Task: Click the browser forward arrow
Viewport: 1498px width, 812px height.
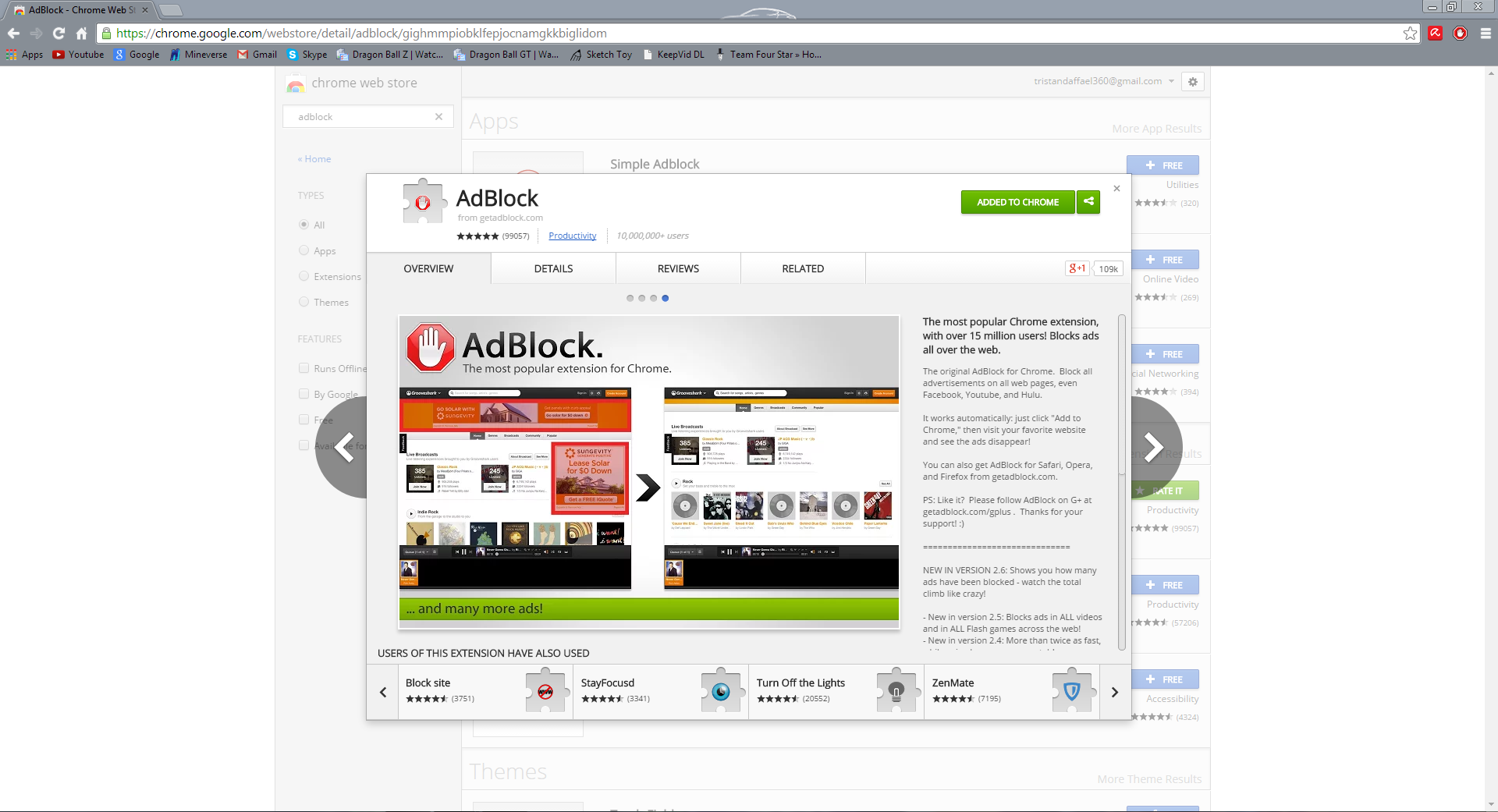Action: click(x=36, y=34)
